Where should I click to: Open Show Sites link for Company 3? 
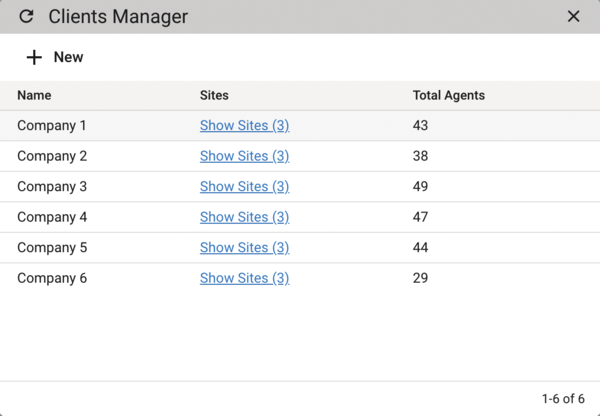[244, 187]
